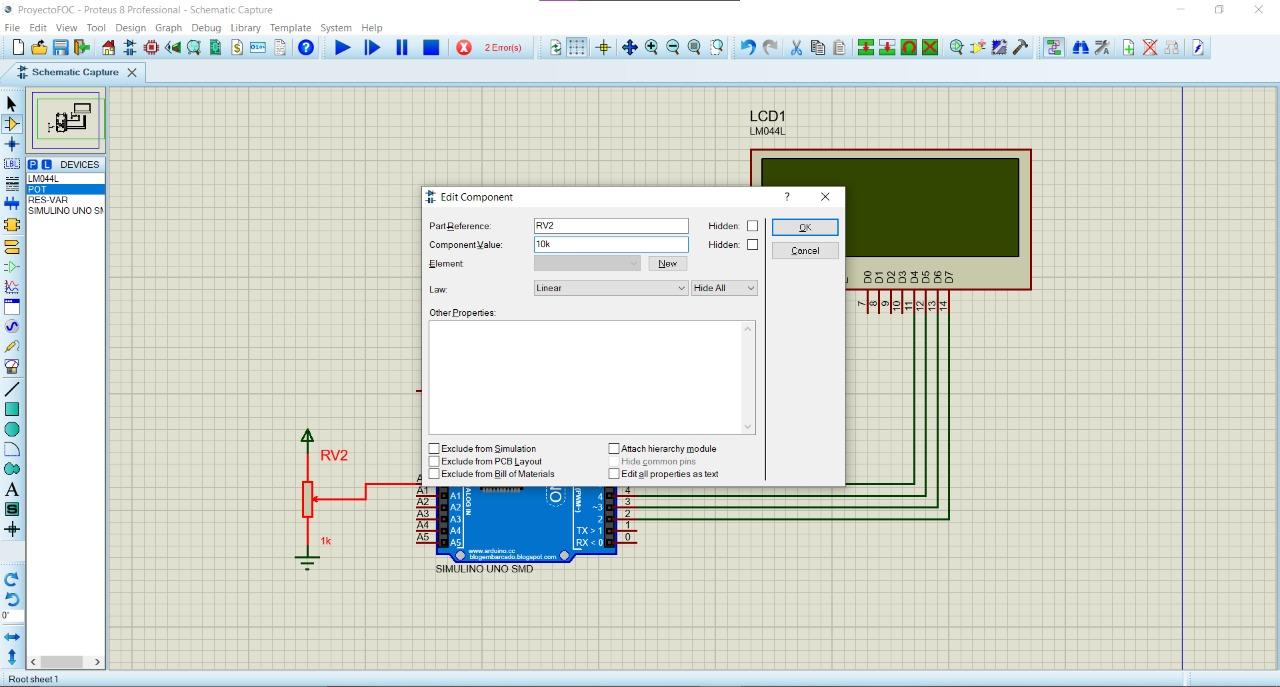Open the File menu
This screenshot has height=687, width=1280.
point(12,28)
